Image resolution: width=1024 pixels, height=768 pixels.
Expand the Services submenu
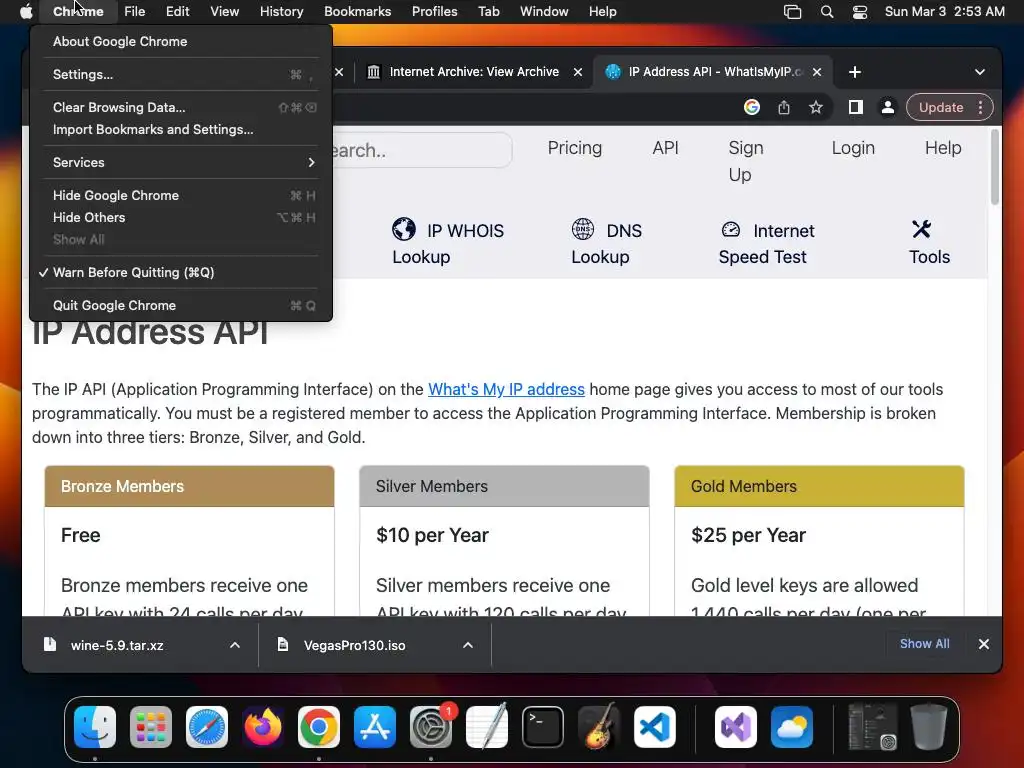point(181,162)
